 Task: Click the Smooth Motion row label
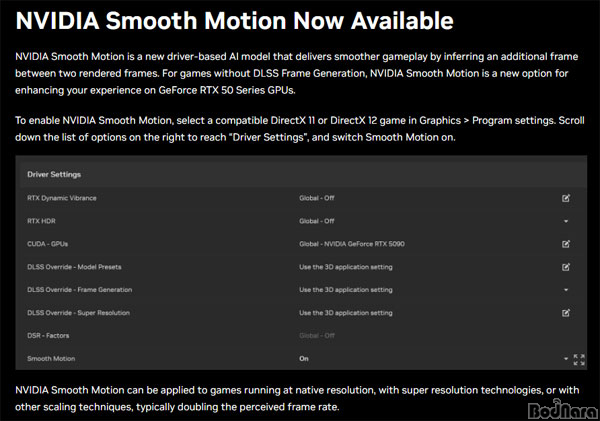tap(51, 359)
